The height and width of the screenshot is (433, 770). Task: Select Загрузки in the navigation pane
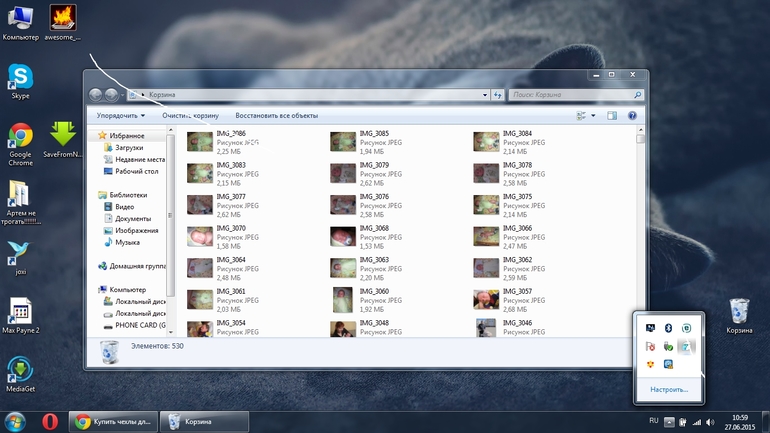point(129,147)
